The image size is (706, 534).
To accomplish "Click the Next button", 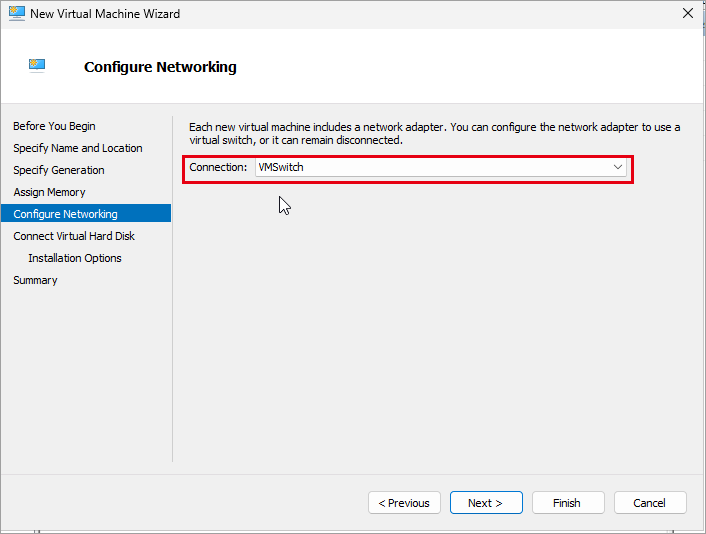I will coord(486,502).
